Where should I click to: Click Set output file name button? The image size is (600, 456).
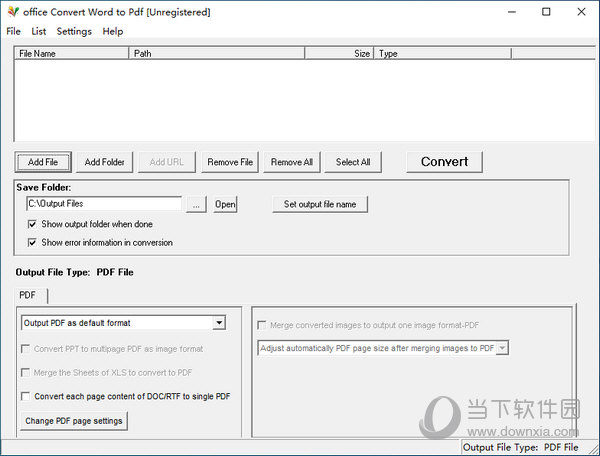coord(320,204)
